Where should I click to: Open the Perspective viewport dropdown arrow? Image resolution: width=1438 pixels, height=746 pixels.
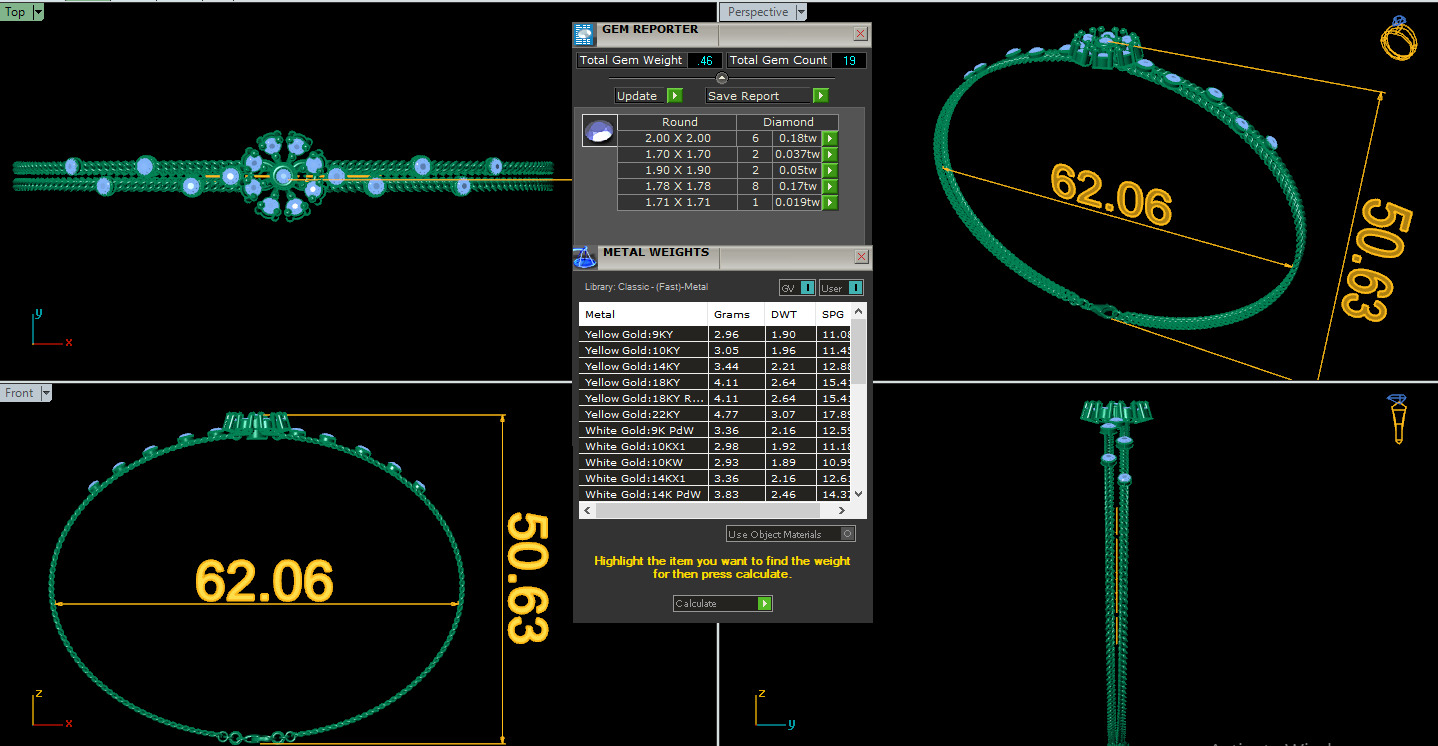click(x=800, y=12)
